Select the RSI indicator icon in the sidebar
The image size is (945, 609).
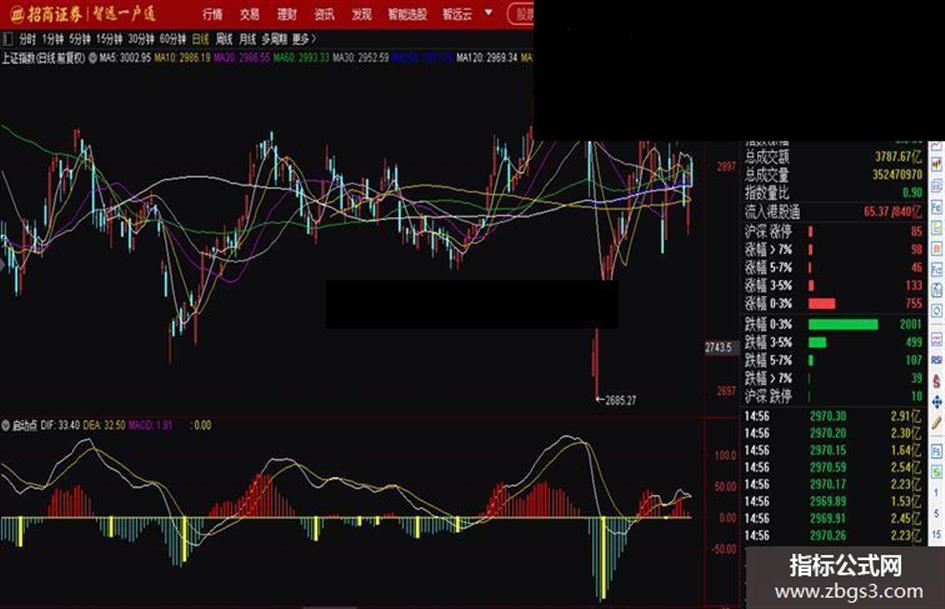[x=937, y=359]
